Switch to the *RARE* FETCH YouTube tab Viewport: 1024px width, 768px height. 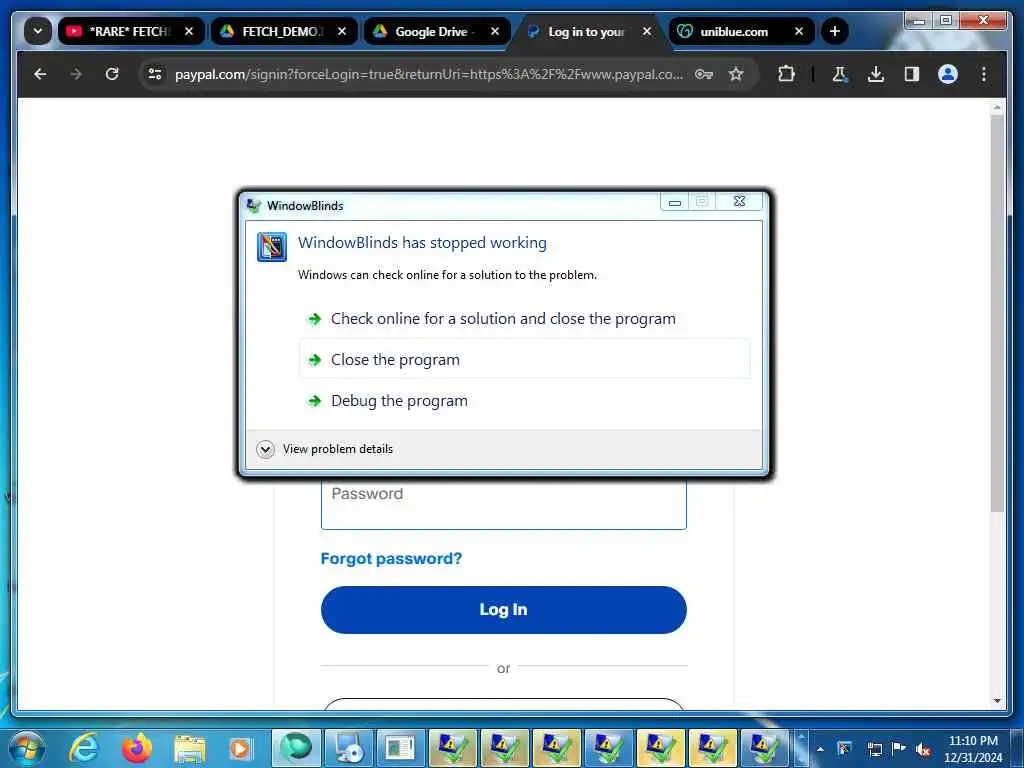131,31
